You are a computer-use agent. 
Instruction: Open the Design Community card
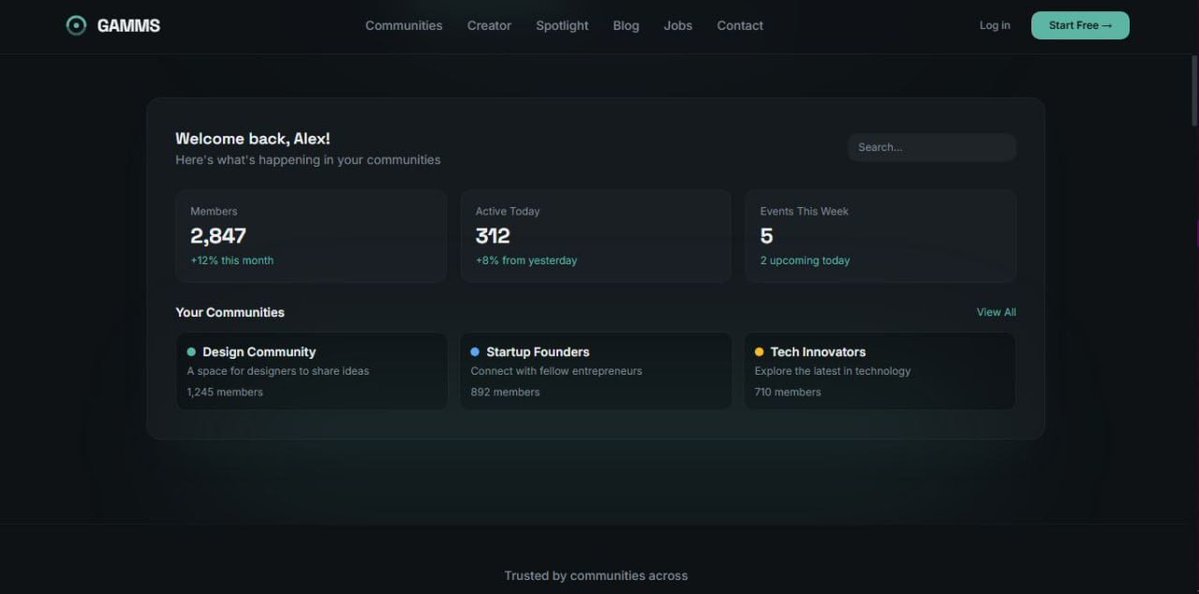(x=311, y=371)
